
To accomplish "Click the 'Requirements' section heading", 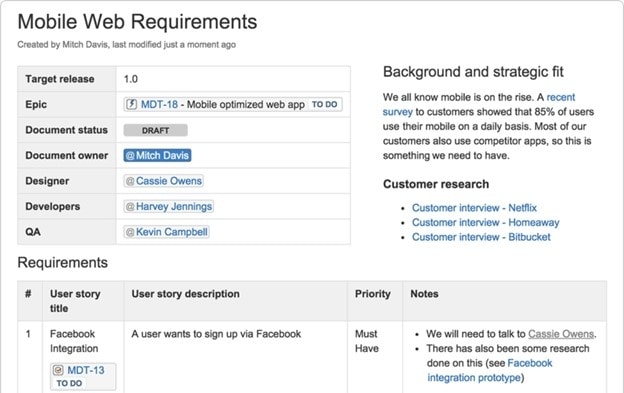I will point(62,263).
